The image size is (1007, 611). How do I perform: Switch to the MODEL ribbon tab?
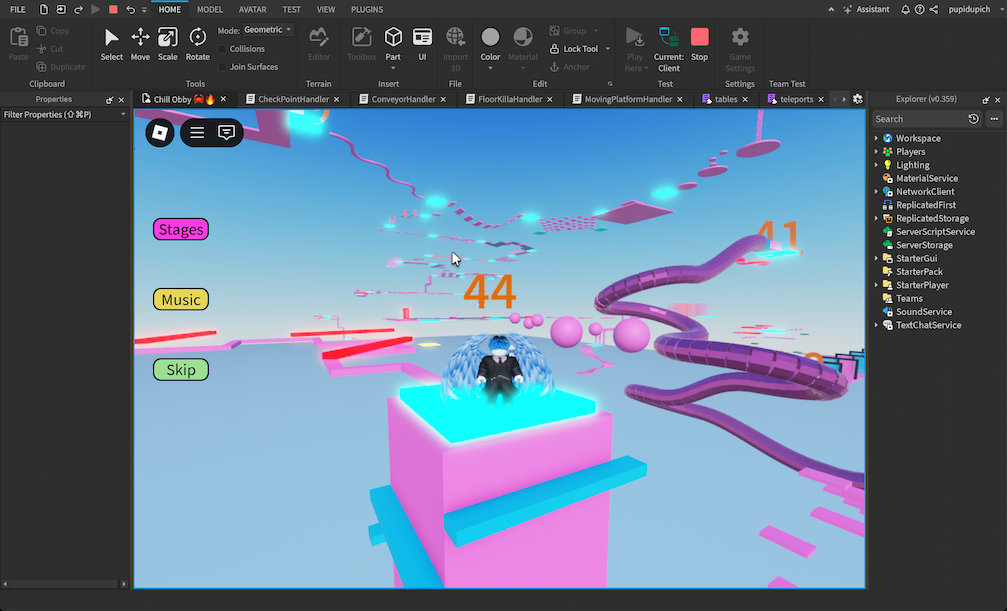210,10
